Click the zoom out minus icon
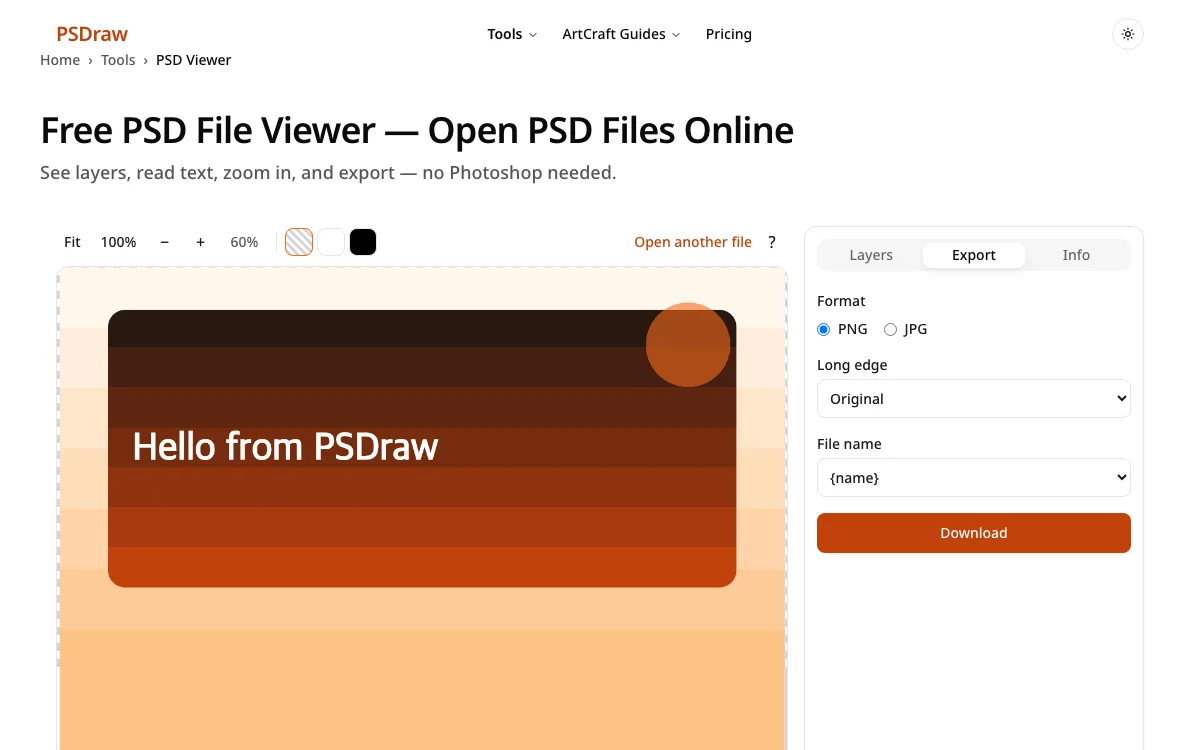The image size is (1200, 750). tap(164, 242)
